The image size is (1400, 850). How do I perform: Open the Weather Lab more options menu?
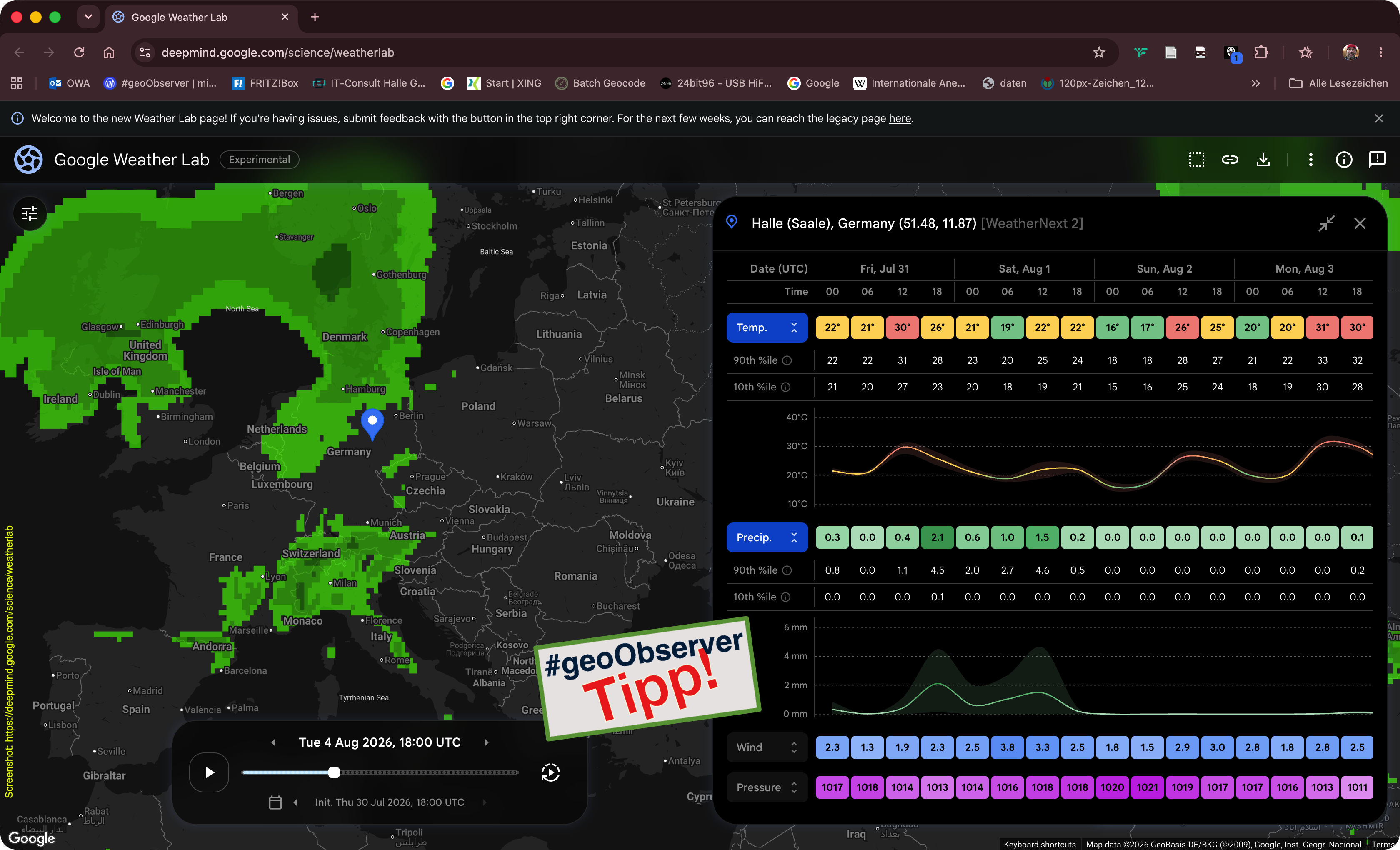click(1311, 160)
